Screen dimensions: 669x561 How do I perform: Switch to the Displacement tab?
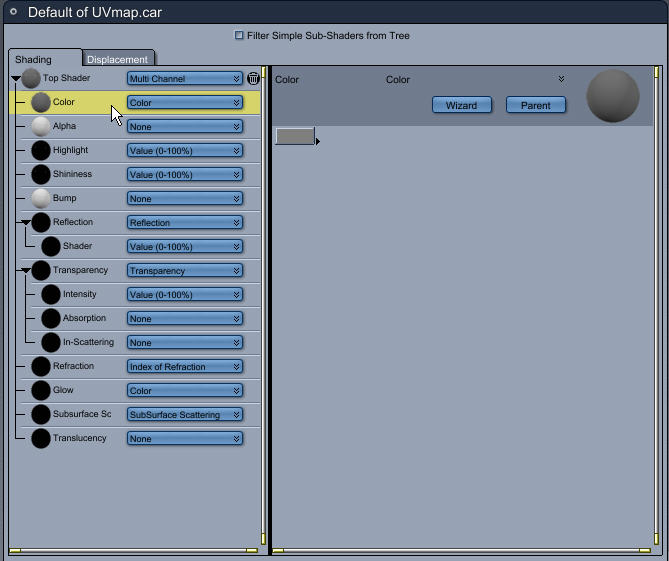[118, 59]
